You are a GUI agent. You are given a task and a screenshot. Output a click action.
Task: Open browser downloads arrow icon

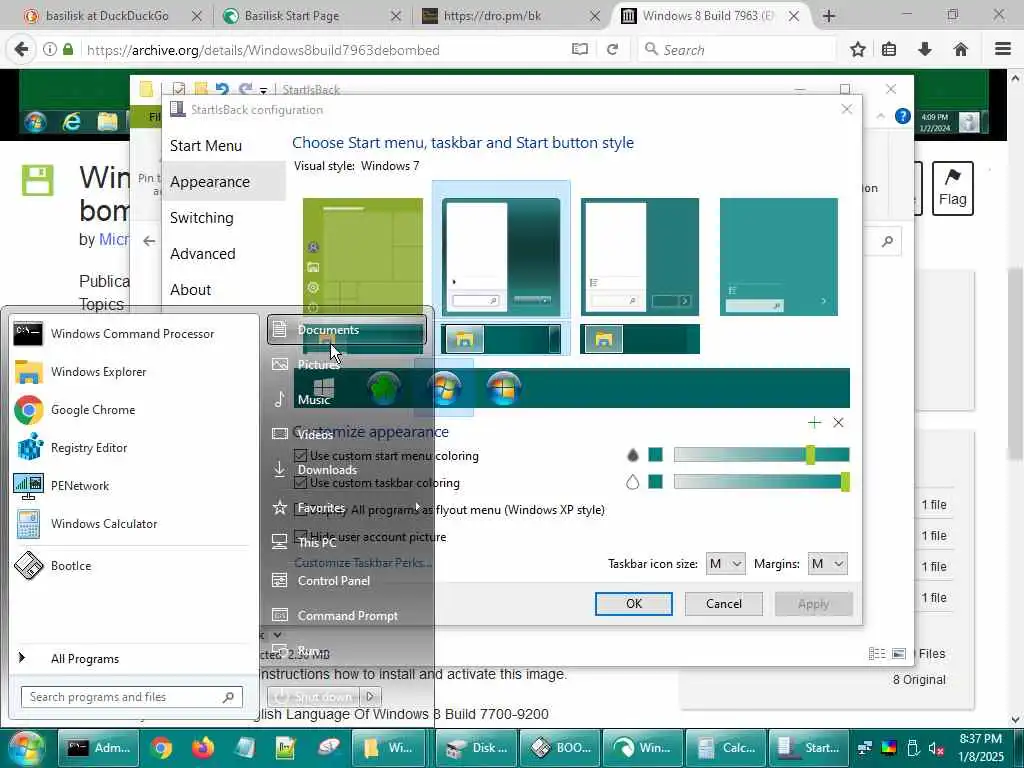(x=925, y=49)
